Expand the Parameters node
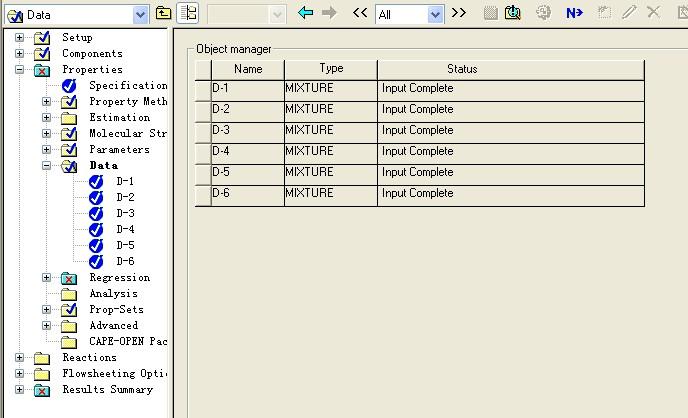The width and height of the screenshot is (688, 418). 47,150
